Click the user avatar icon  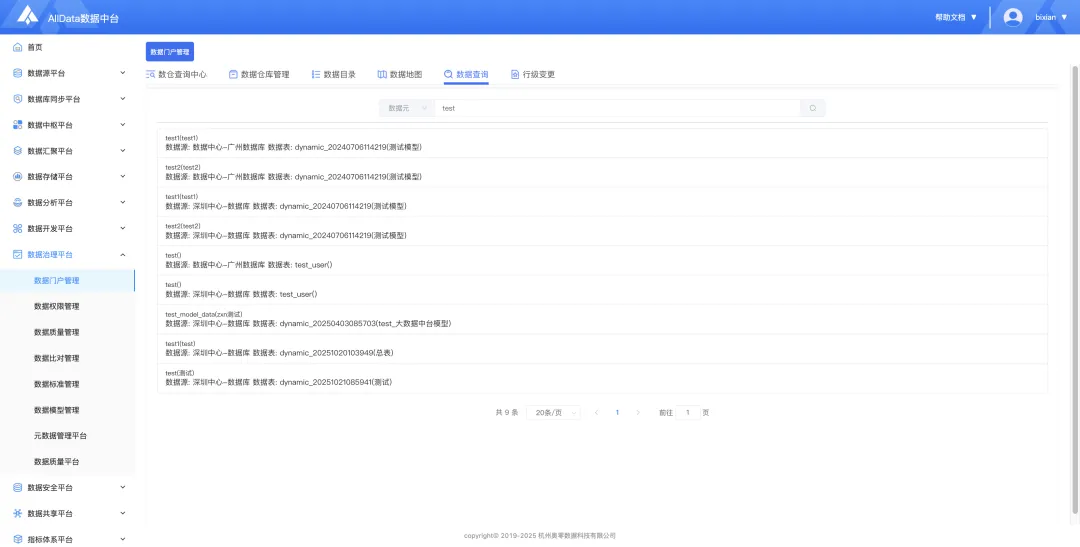(x=1012, y=17)
